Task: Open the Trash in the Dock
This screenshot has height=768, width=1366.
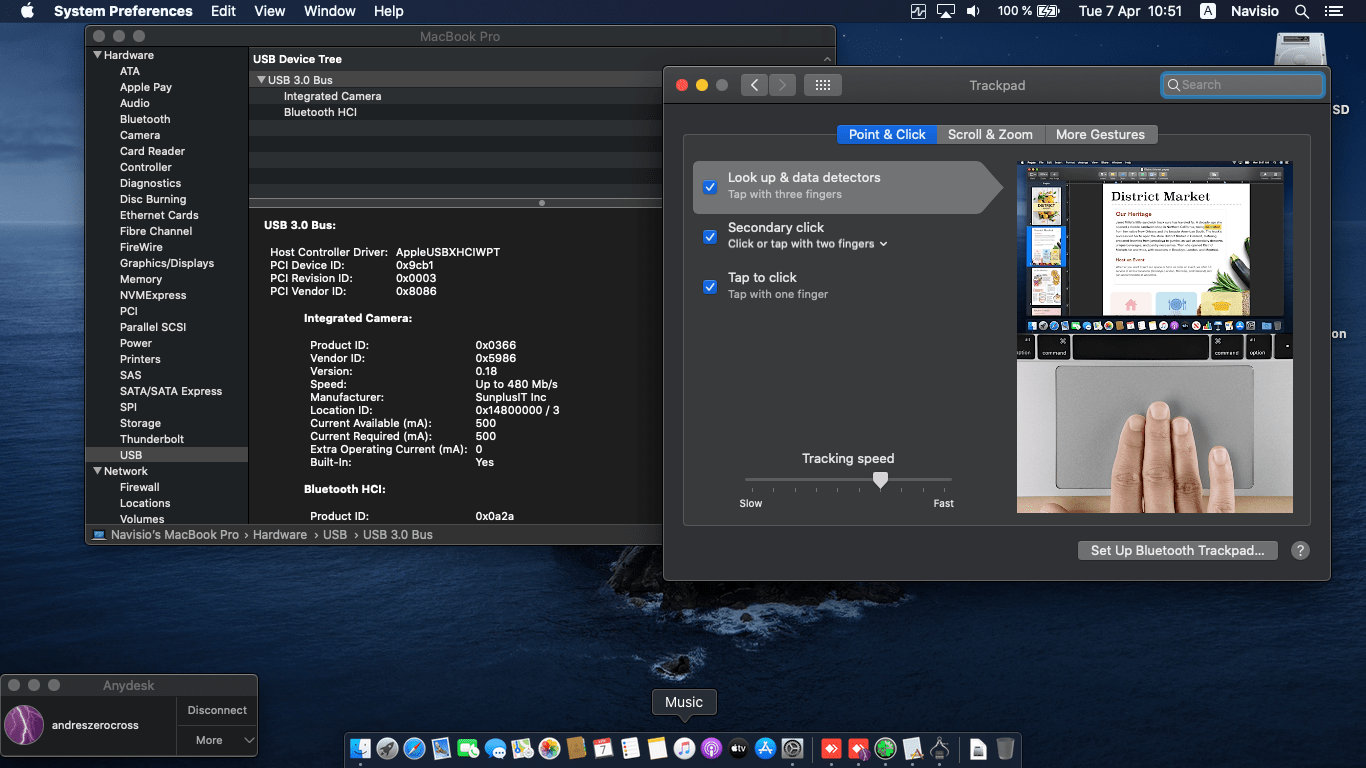Action: tap(1006, 748)
